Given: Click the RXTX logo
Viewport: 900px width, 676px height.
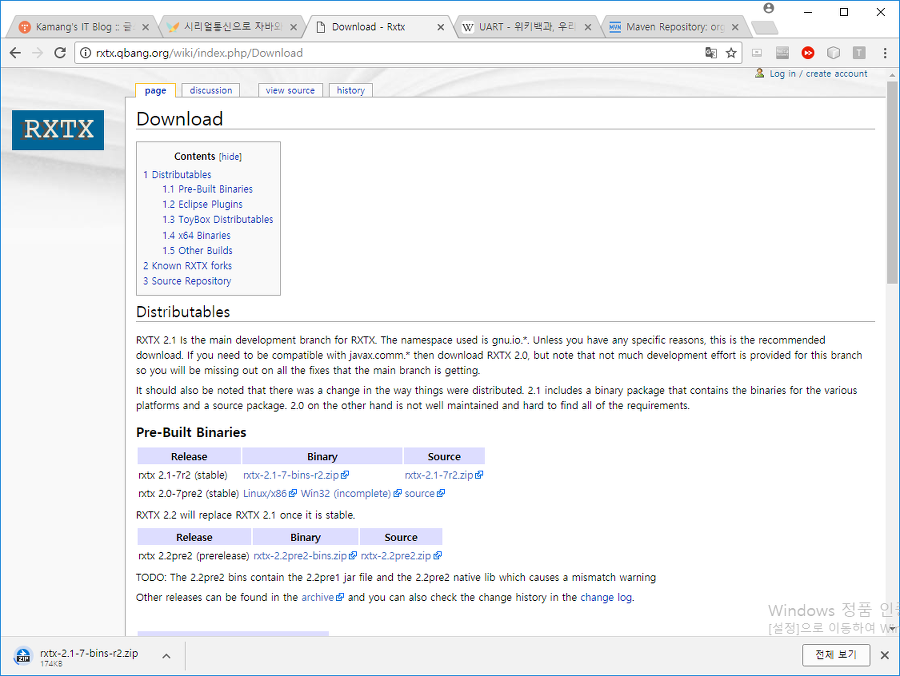Looking at the screenshot, I should pos(58,130).
